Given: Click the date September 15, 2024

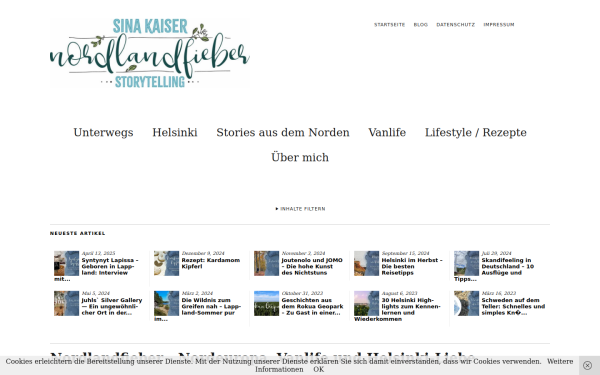Looking at the screenshot, I should [405, 253].
